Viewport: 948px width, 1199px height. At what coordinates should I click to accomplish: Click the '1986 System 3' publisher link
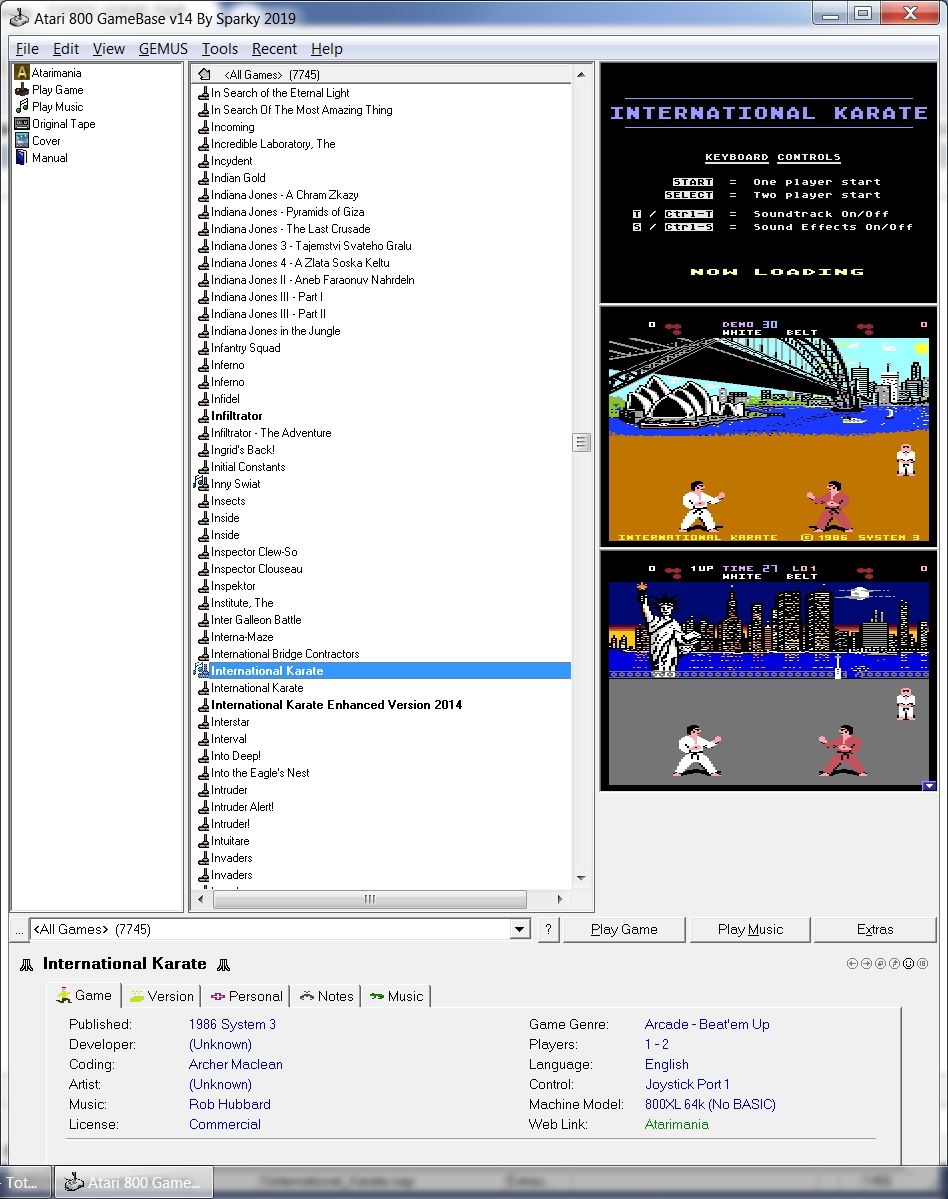(232, 1025)
